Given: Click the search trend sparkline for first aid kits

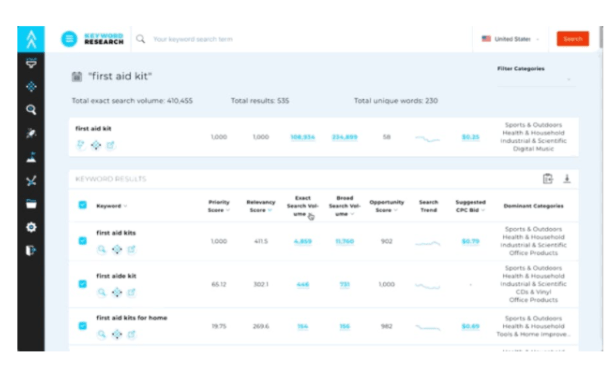Looking at the screenshot, I should click(428, 243).
